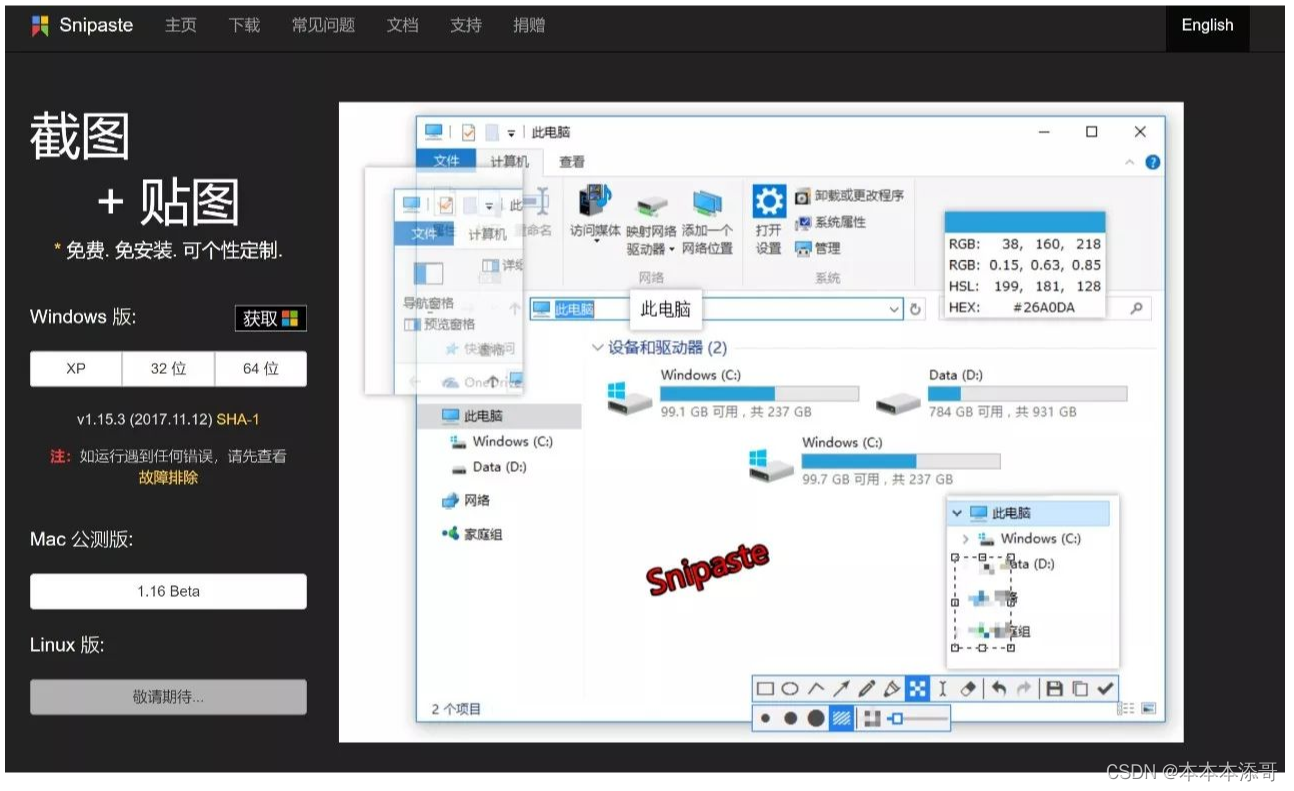Choose the eraser tool
This screenshot has height=791, width=1294.
pyautogui.click(x=968, y=689)
